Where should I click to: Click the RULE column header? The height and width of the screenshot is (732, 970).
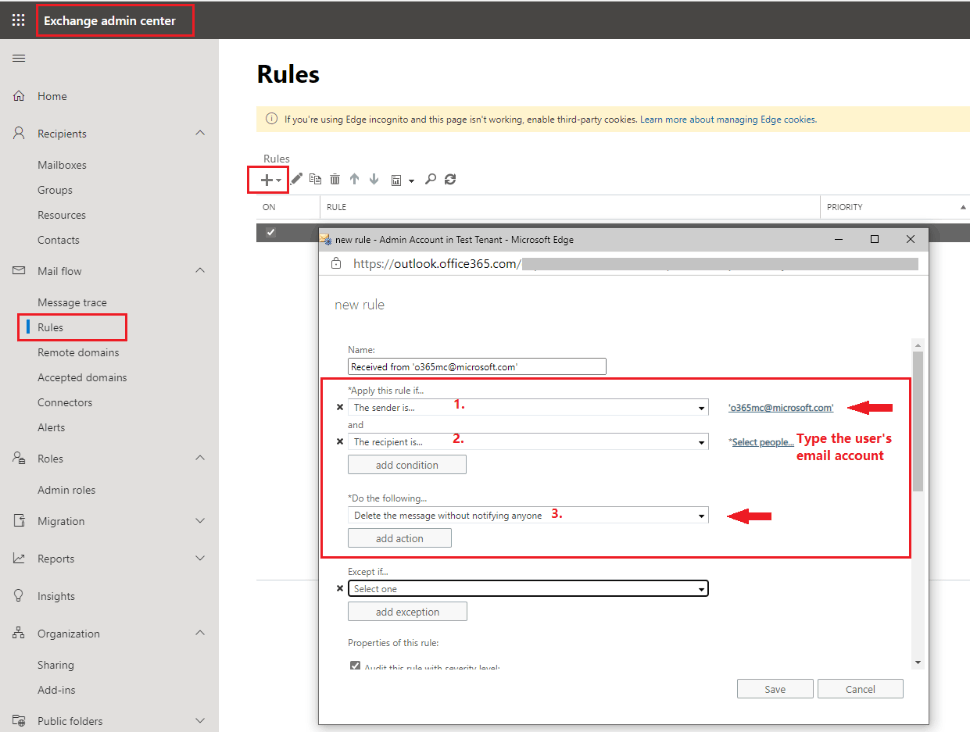pos(337,207)
